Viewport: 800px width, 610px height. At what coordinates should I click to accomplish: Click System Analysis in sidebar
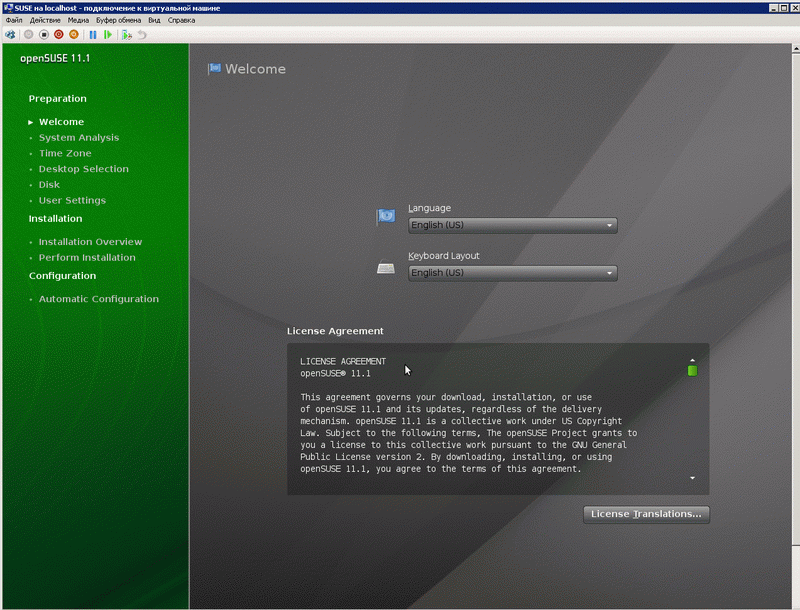(x=79, y=138)
